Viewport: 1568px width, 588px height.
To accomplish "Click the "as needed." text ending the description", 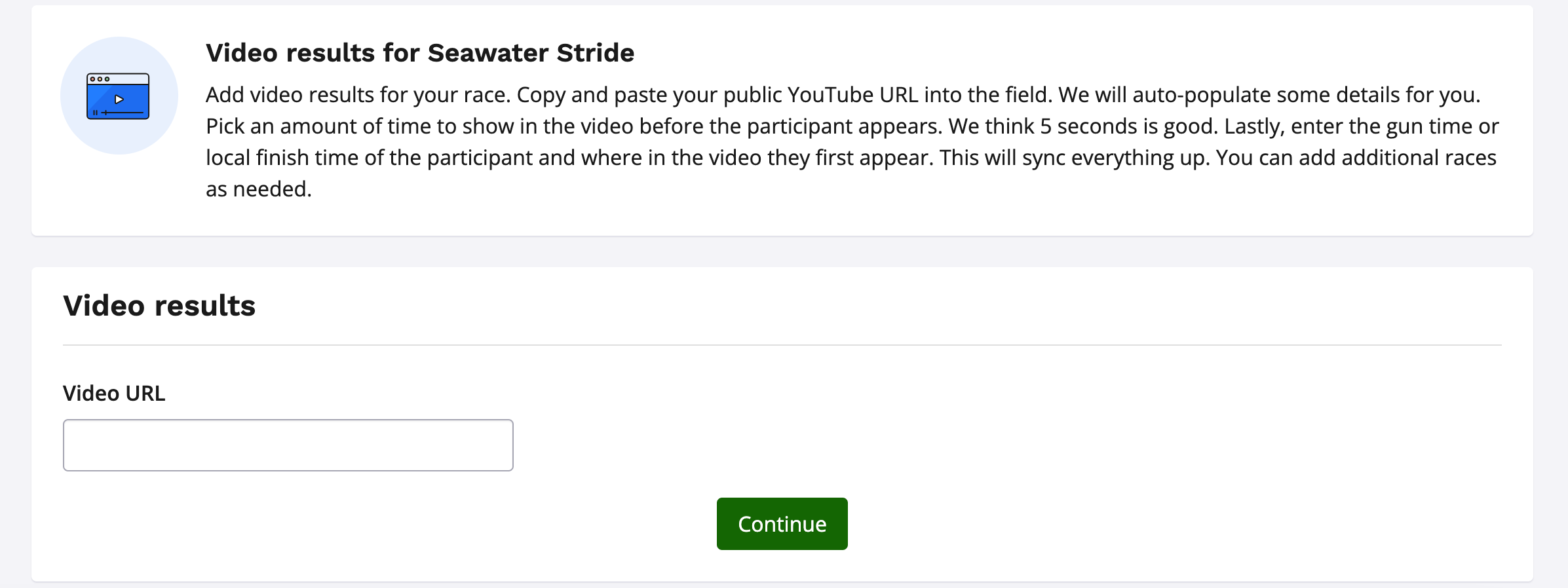I will [258, 189].
